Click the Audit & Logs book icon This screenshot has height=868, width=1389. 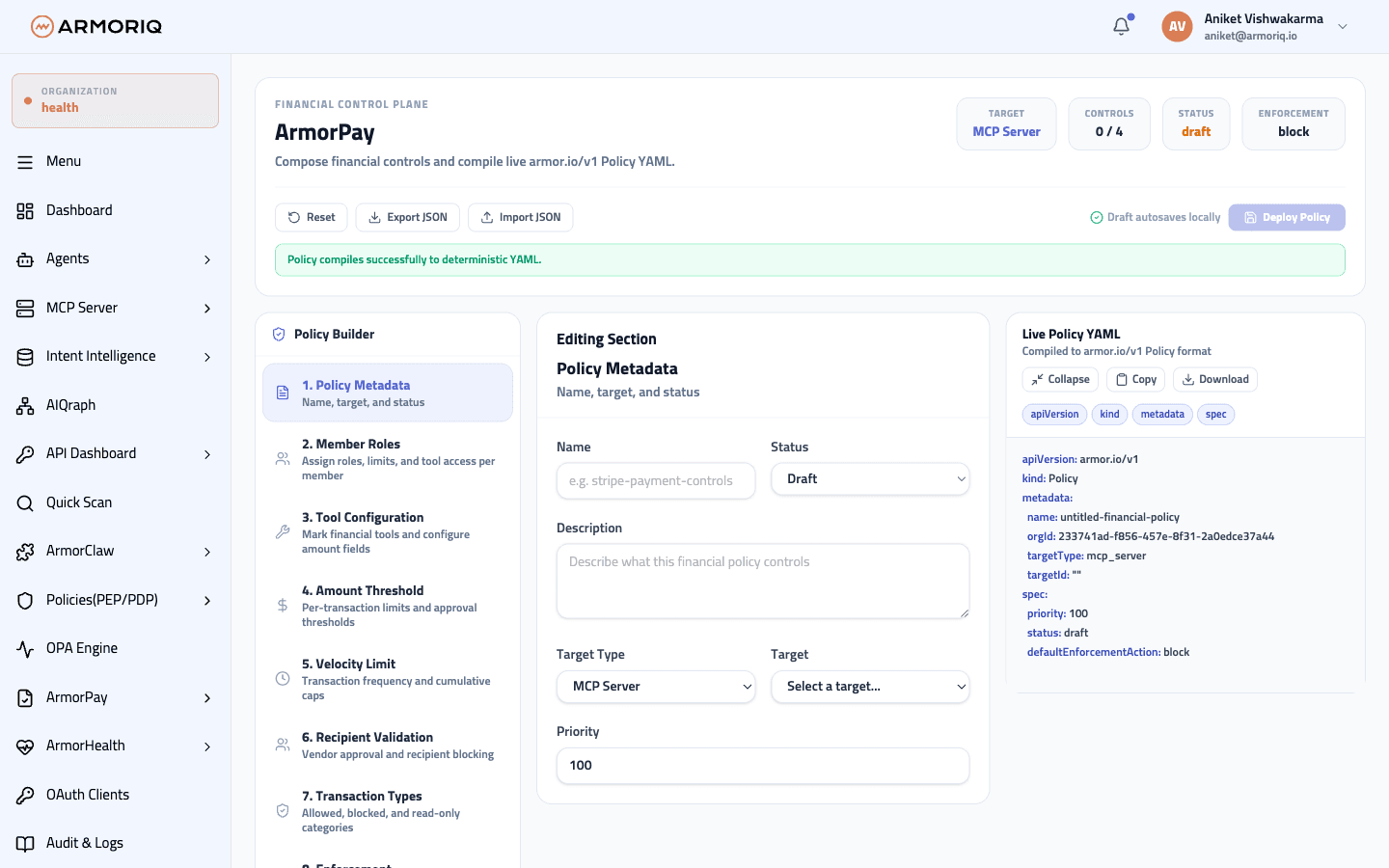(25, 844)
